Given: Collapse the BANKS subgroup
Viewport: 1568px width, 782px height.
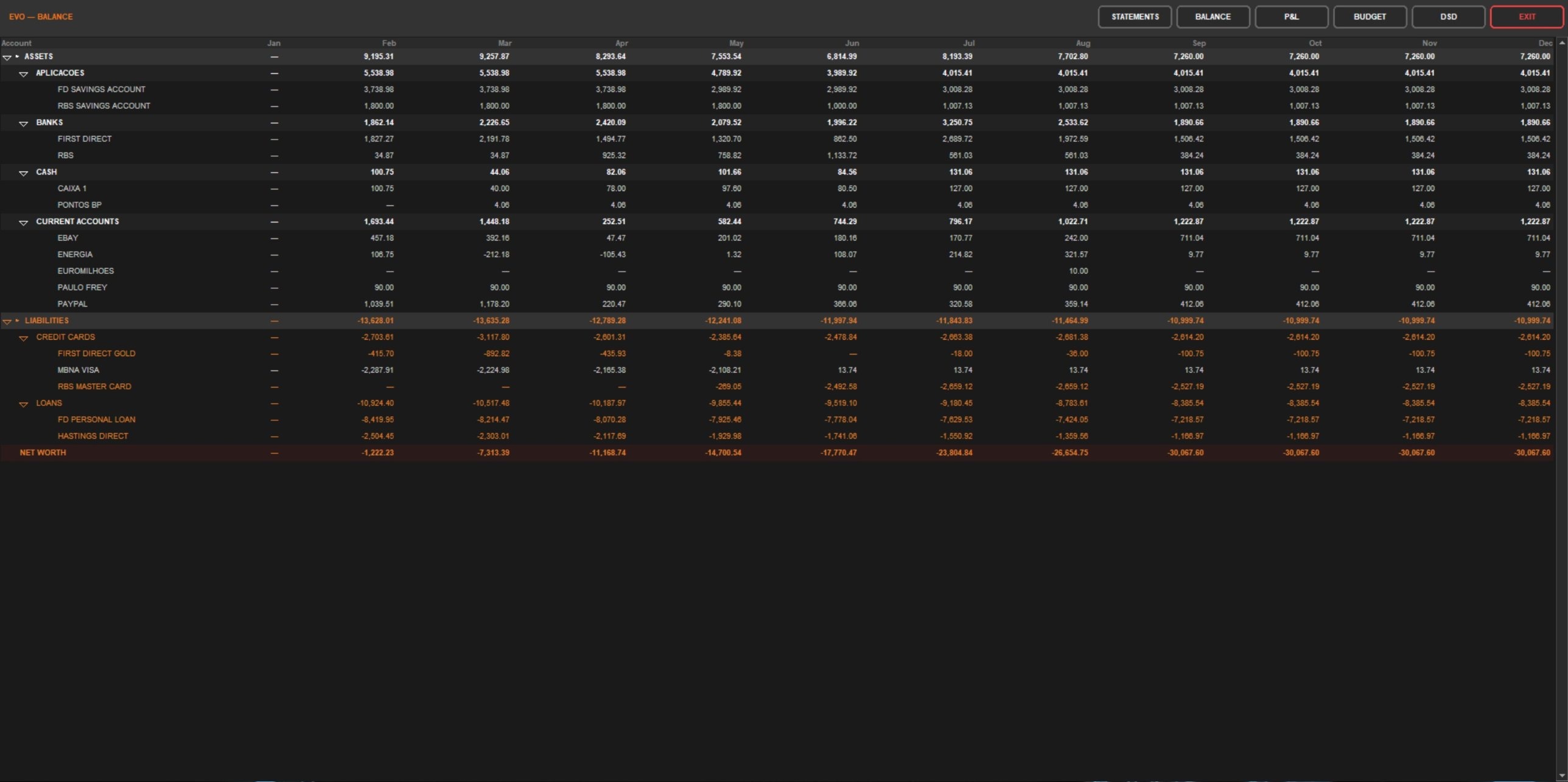Looking at the screenshot, I should pos(24,124).
